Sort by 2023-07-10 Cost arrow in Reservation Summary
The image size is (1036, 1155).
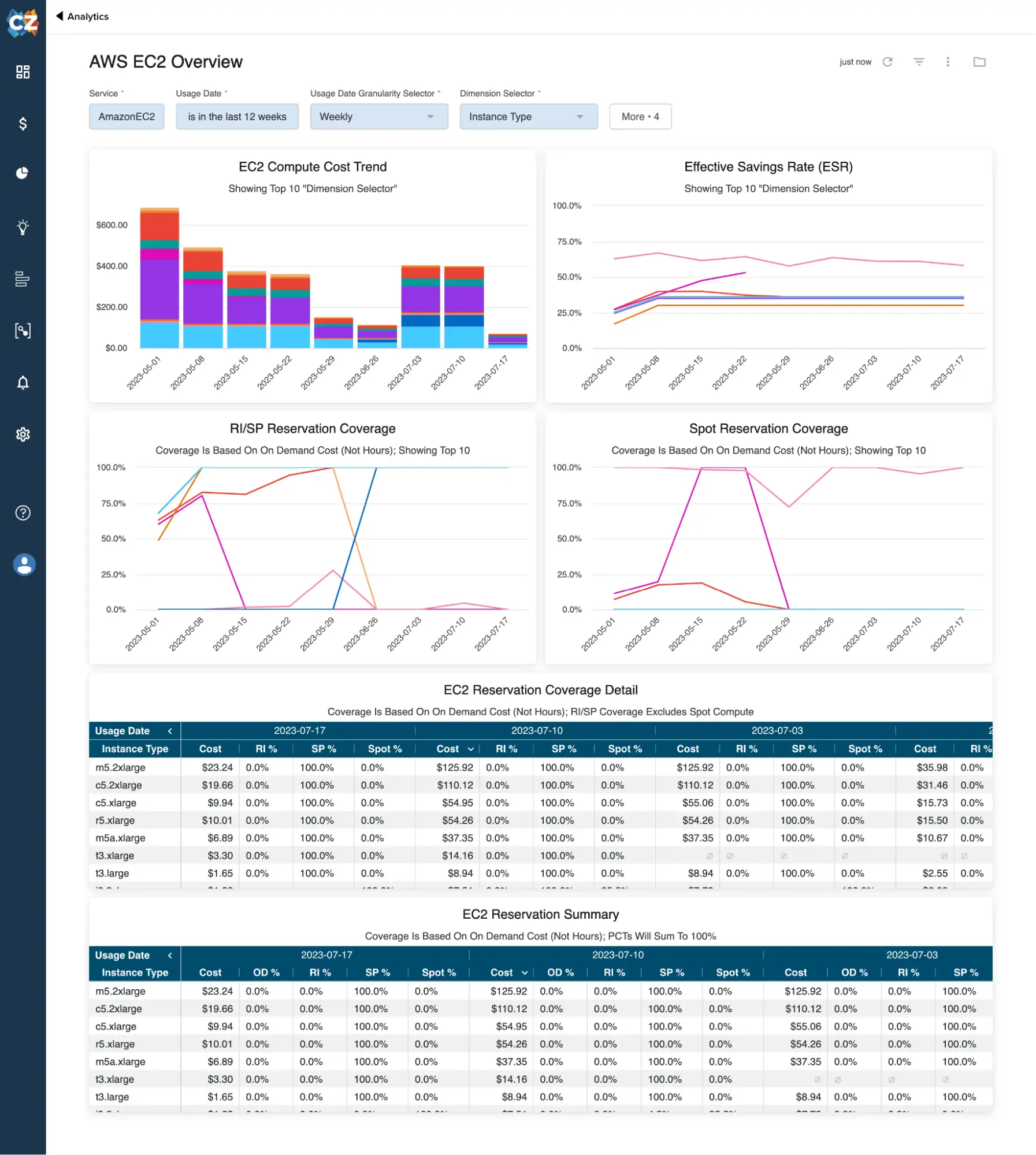[525, 973]
